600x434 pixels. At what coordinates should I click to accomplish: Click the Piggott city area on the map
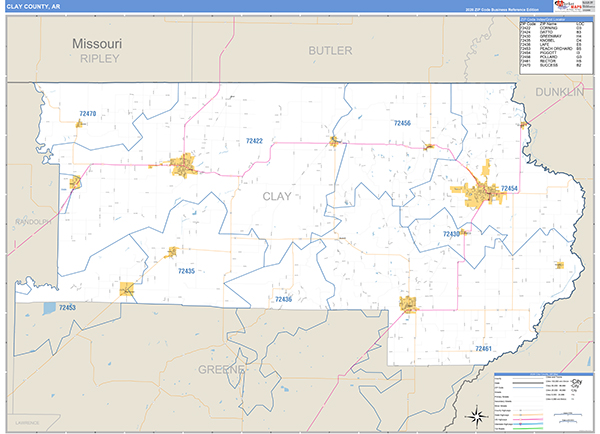click(478, 191)
